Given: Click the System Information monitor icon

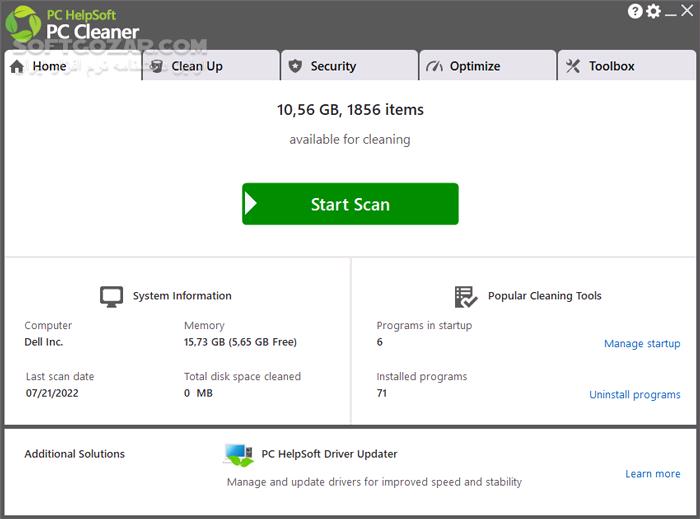Looking at the screenshot, I should (x=111, y=296).
